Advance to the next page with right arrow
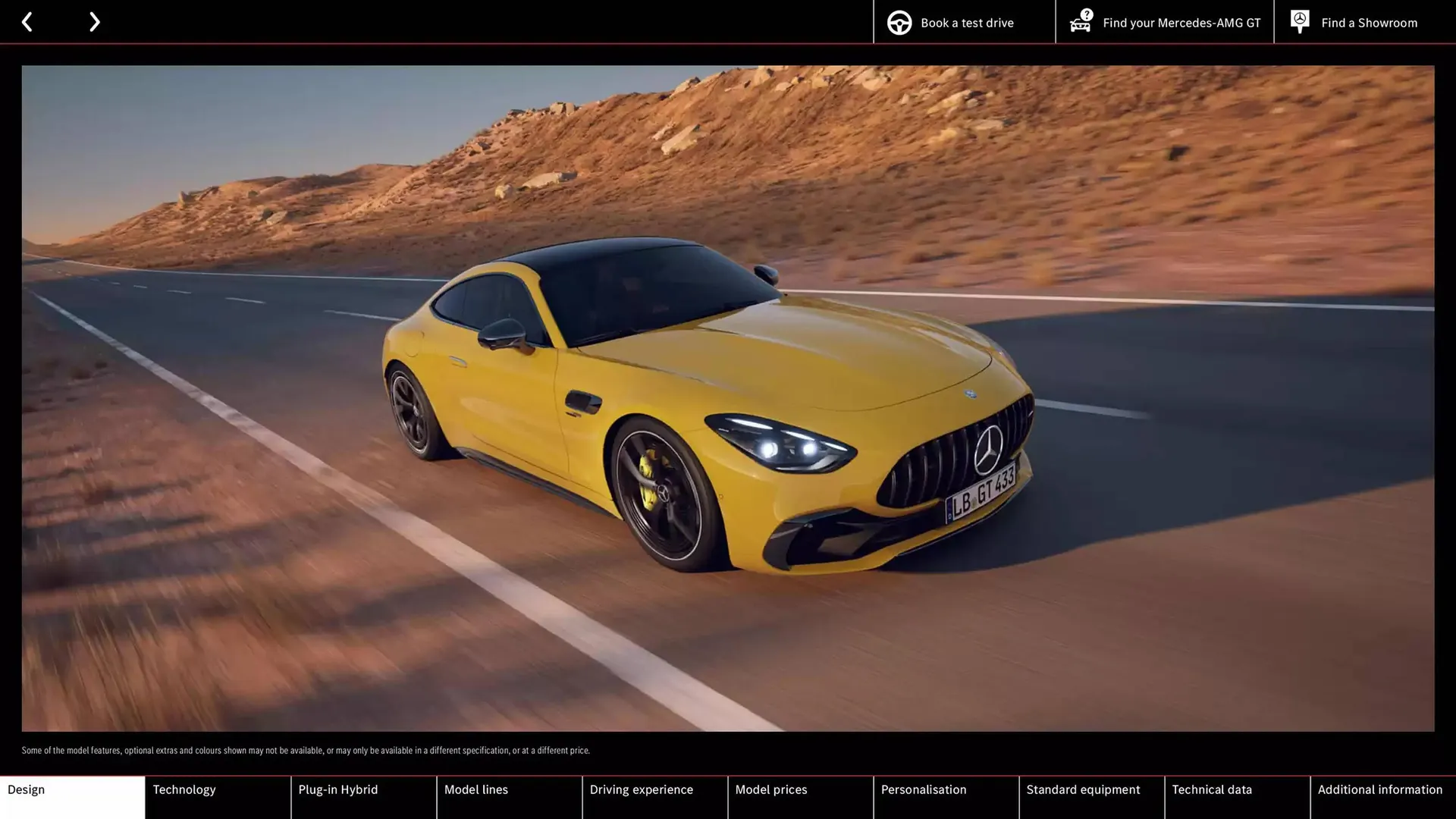 (94, 21)
